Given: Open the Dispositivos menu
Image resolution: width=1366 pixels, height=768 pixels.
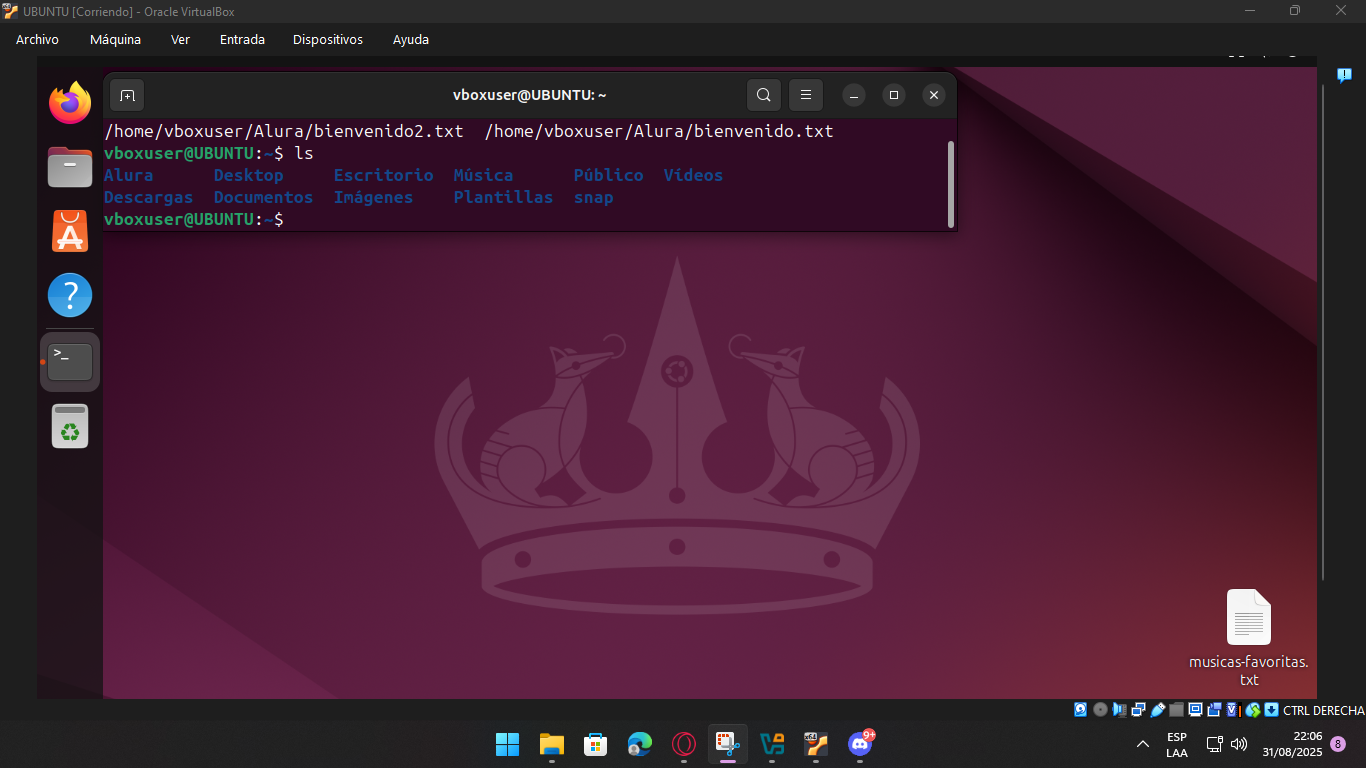Looking at the screenshot, I should click(x=328, y=40).
